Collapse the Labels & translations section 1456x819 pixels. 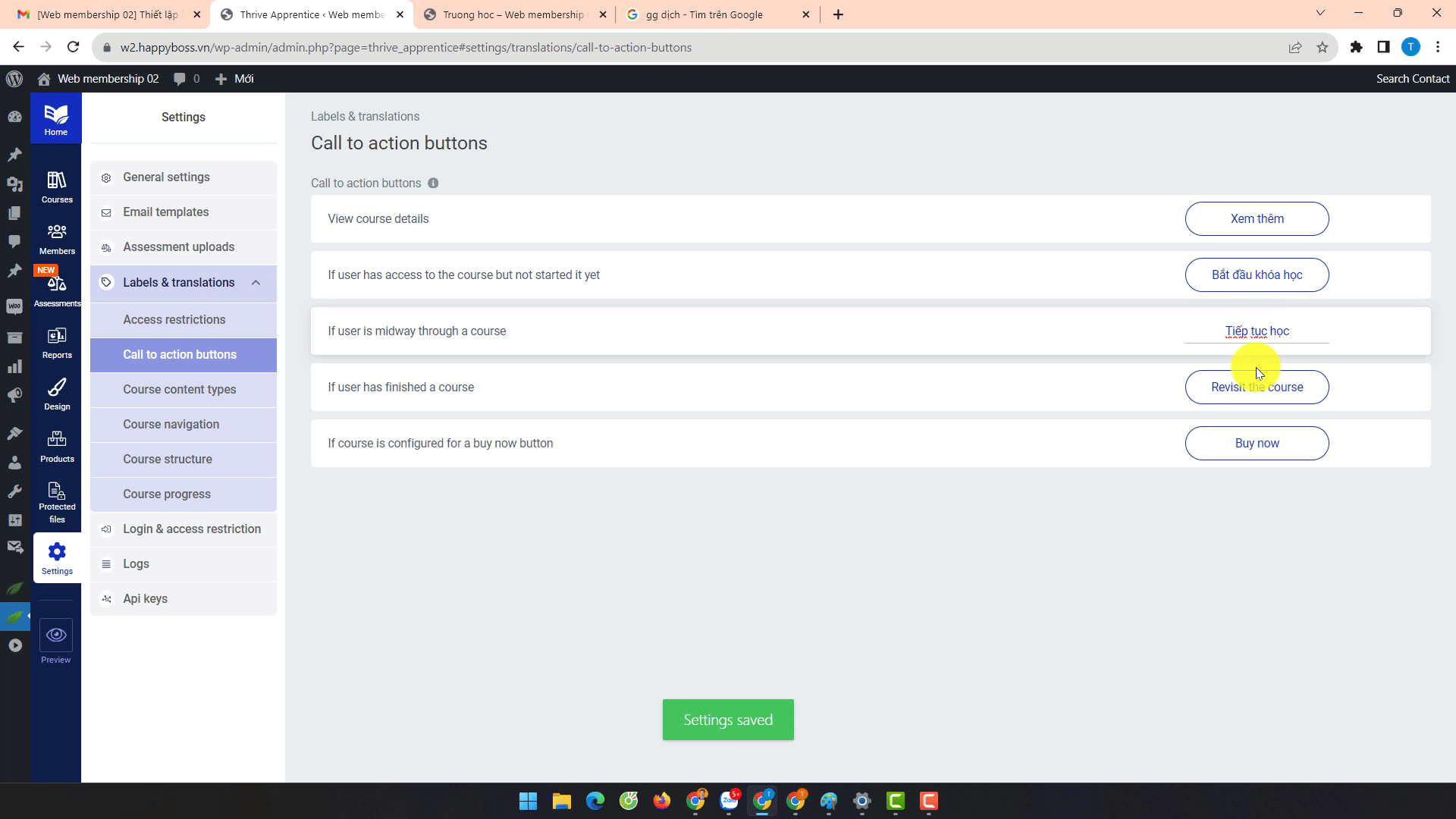pos(256,283)
